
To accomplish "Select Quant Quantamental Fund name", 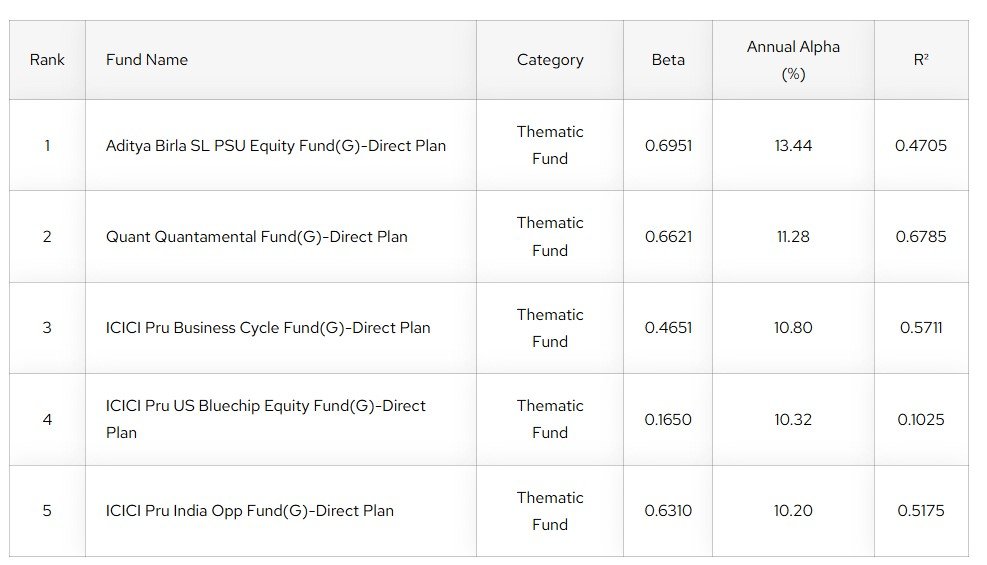I will tap(257, 237).
